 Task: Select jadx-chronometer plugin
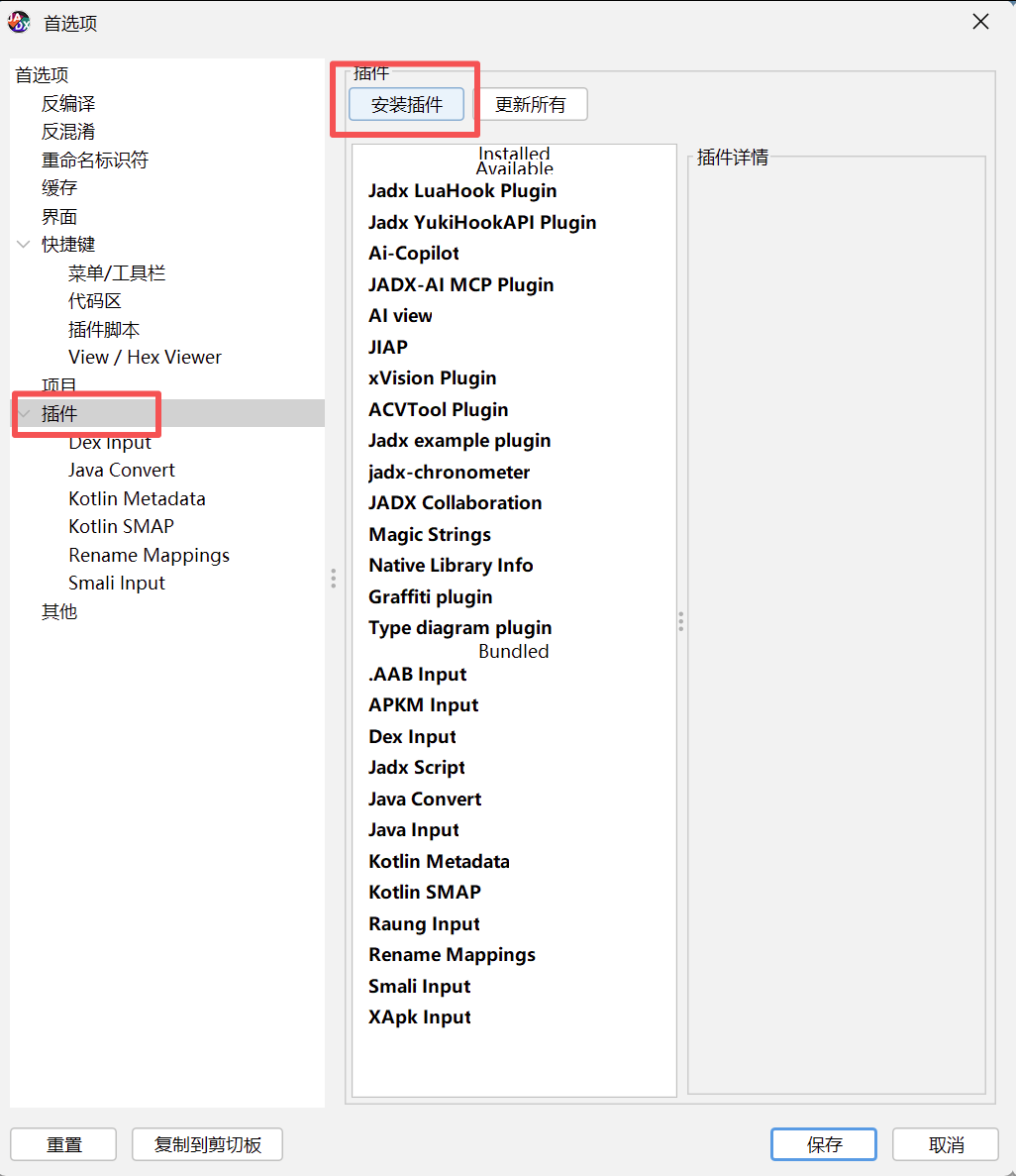[449, 472]
